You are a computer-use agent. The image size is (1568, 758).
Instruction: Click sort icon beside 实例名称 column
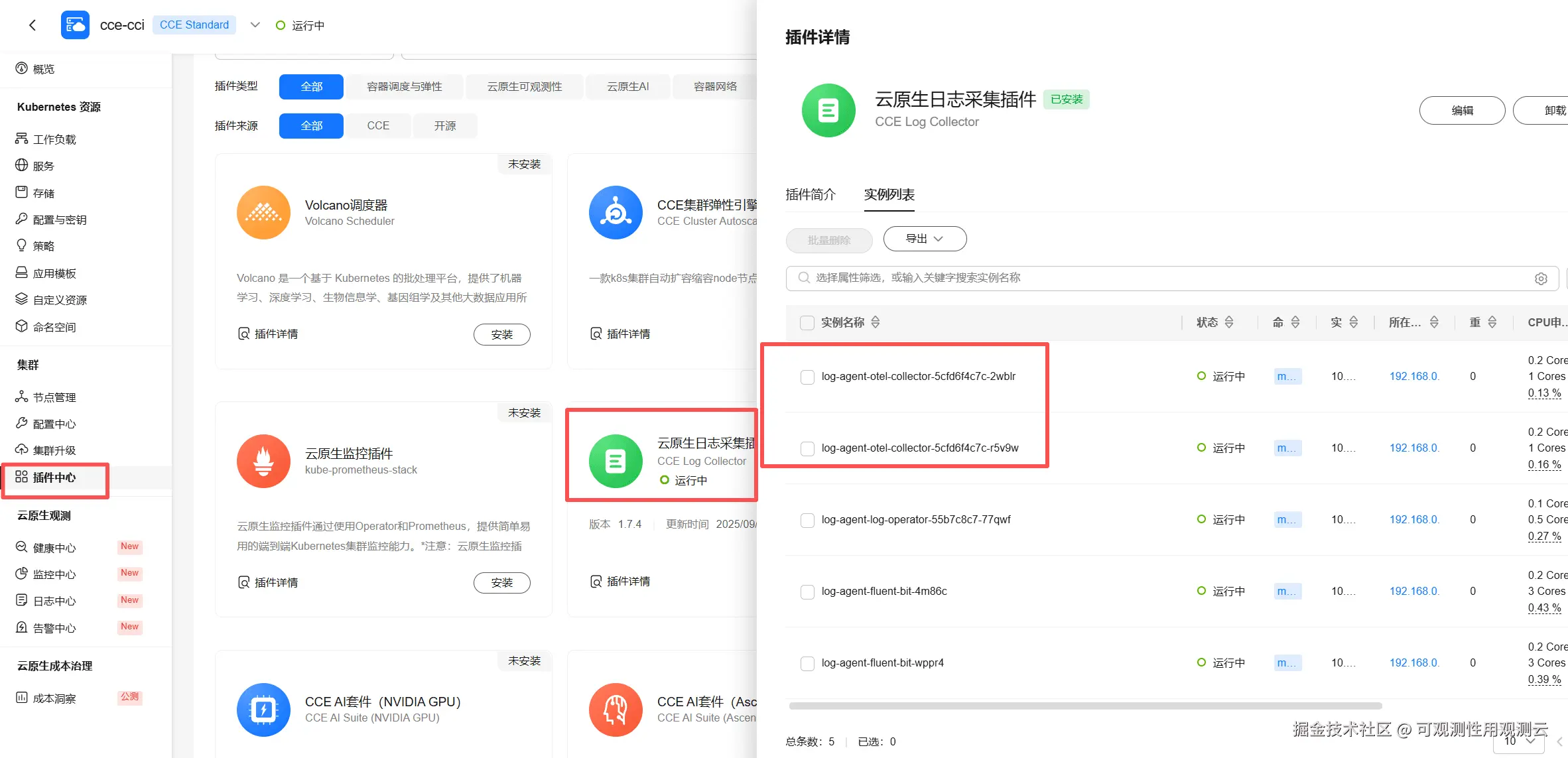(876, 322)
